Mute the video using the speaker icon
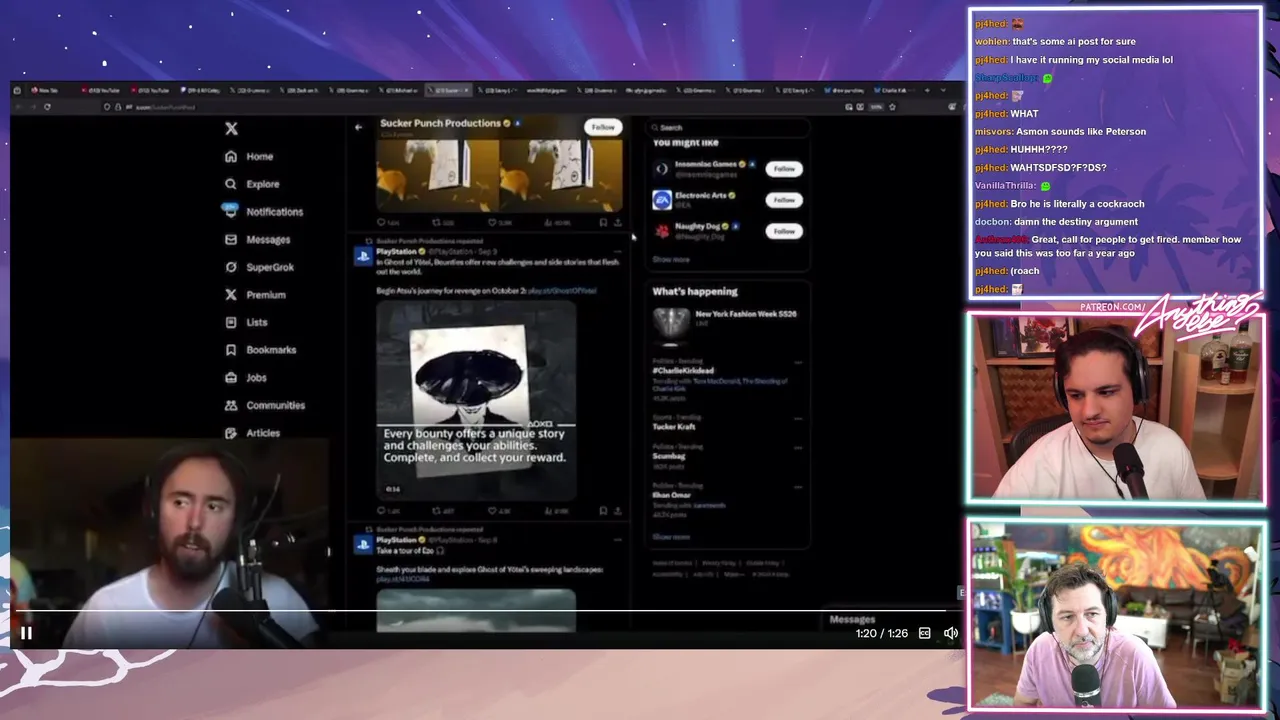This screenshot has height=720, width=1280. pyautogui.click(x=951, y=633)
